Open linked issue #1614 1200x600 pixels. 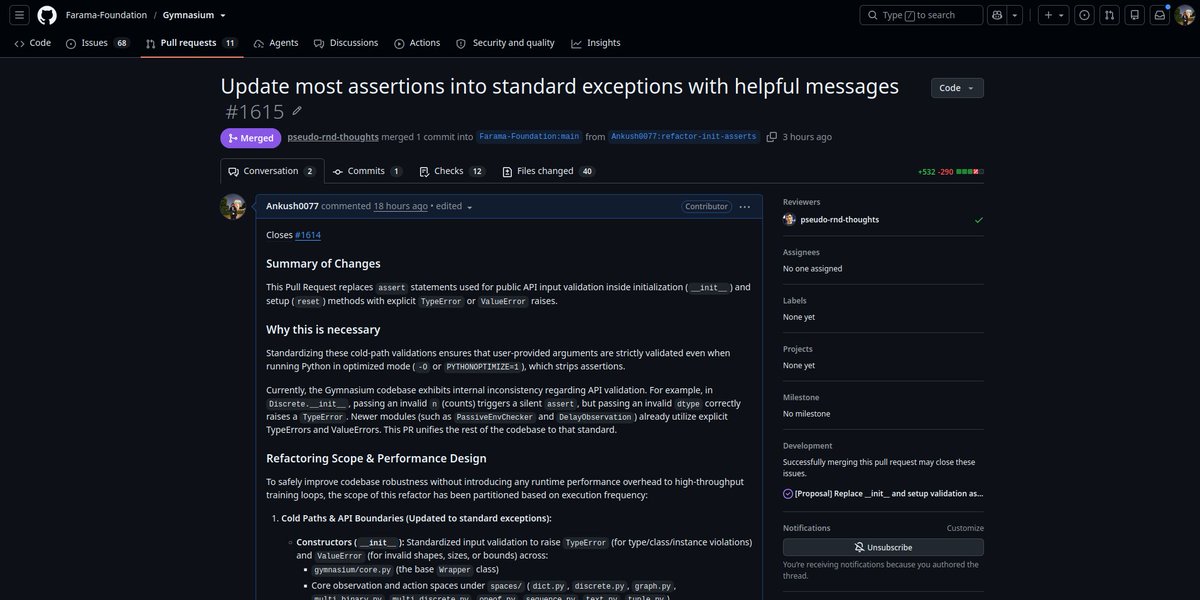pos(308,235)
